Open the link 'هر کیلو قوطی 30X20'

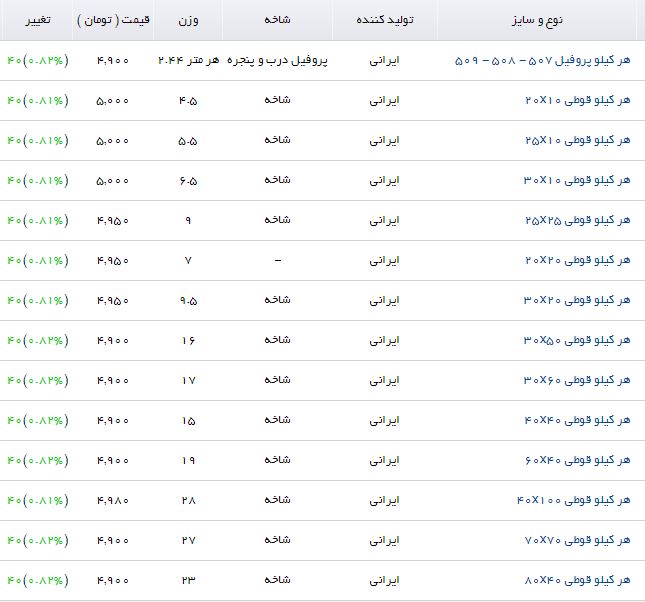coord(577,300)
